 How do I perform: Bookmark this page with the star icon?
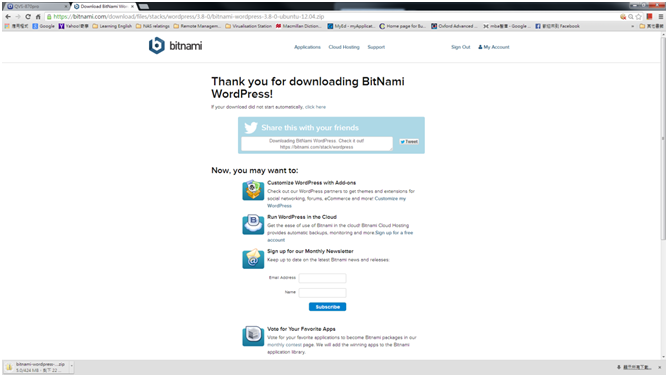[x=638, y=17]
